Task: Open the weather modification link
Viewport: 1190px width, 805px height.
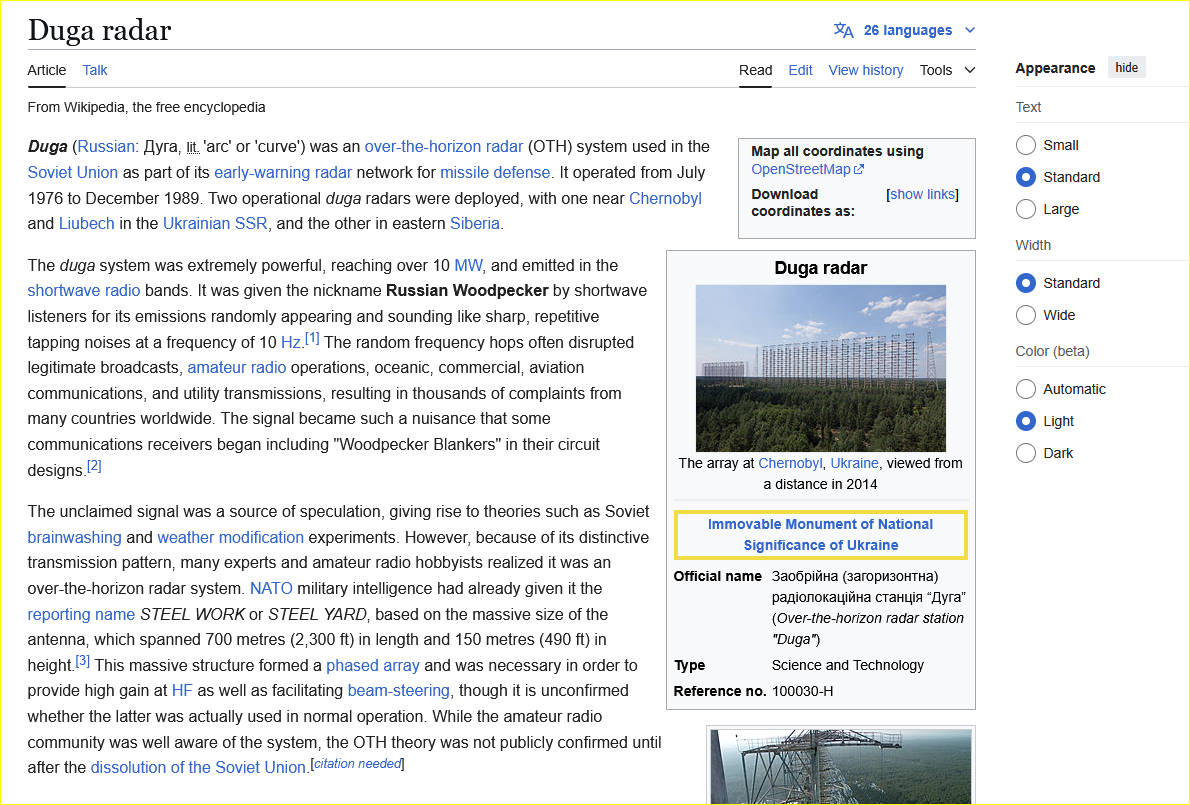Action: (x=230, y=537)
